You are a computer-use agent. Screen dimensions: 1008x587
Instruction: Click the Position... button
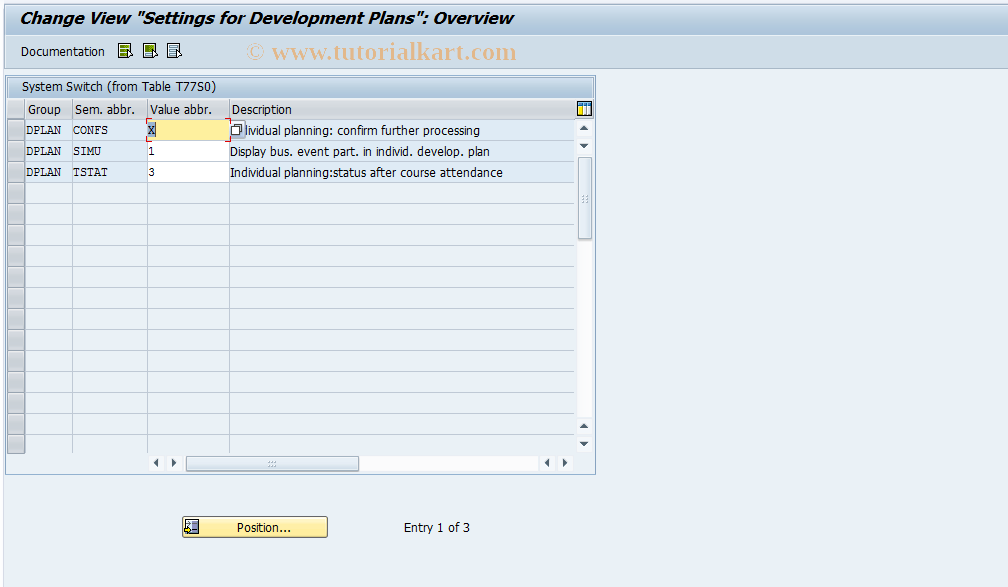click(x=255, y=527)
